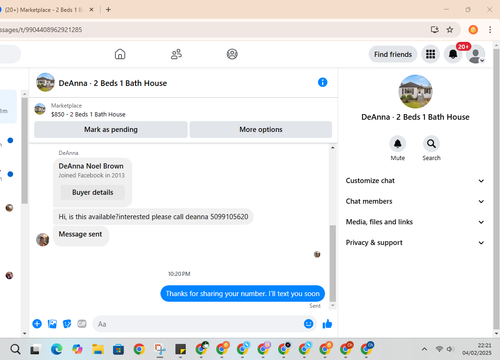Open Buyer details
Viewport: 500px width, 360px height.
tap(93, 192)
